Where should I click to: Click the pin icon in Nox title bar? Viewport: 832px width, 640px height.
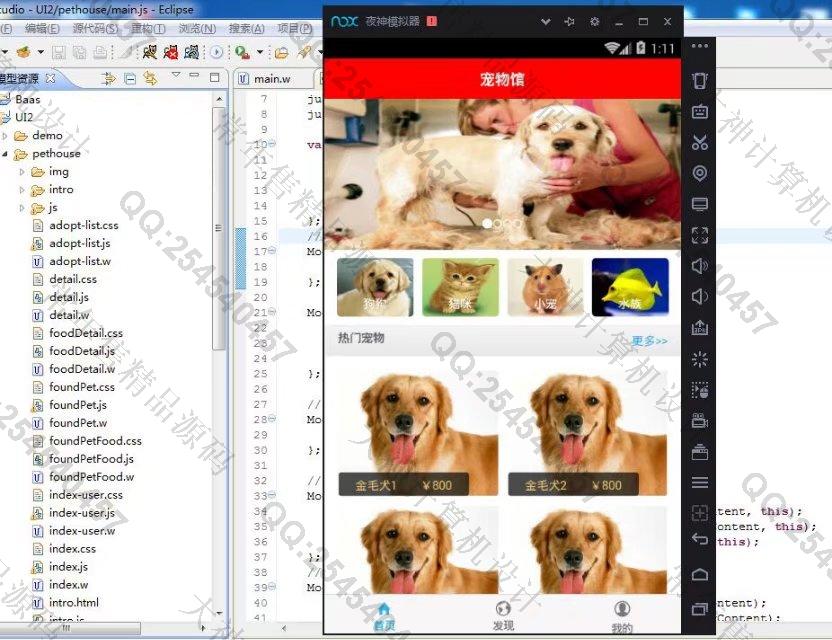pyautogui.click(x=569, y=22)
